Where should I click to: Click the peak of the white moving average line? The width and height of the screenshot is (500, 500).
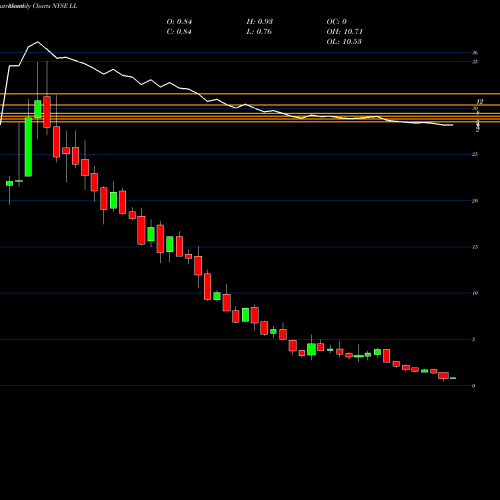(37, 42)
